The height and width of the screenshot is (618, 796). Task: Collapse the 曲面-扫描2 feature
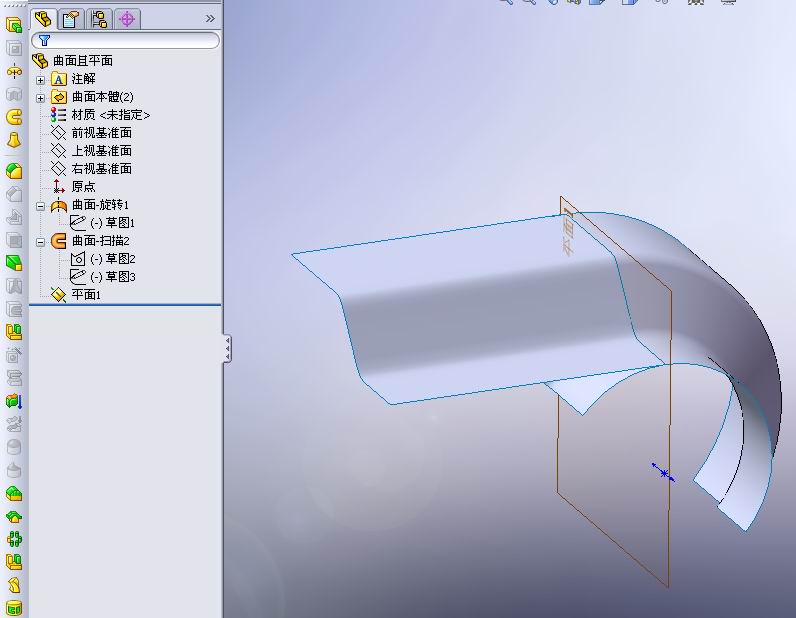click(x=41, y=242)
